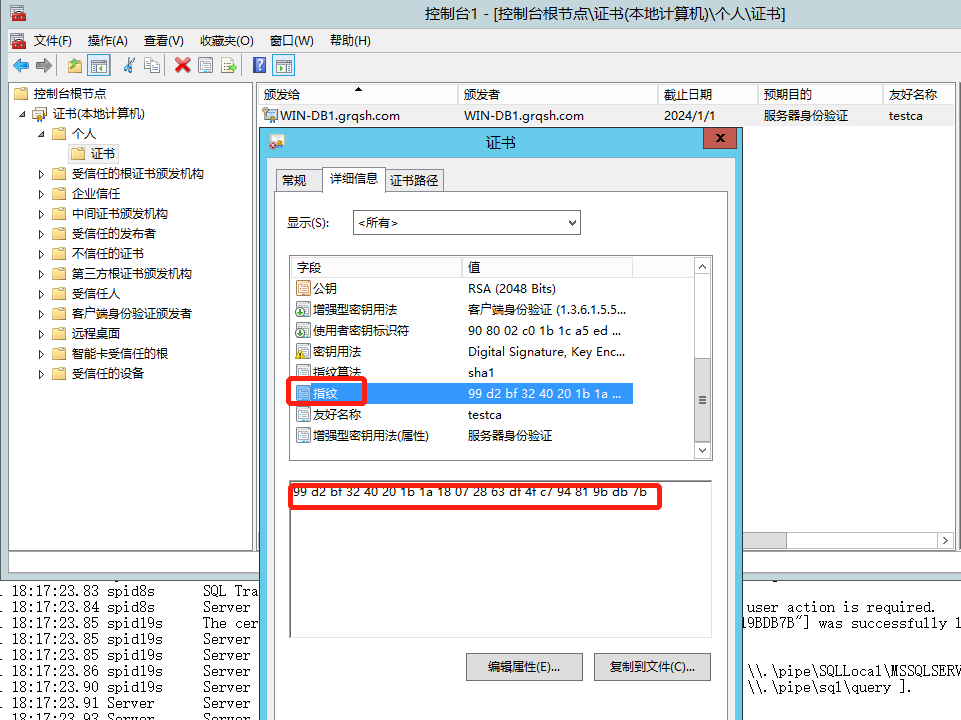Select the 证书 tree item under 个人

tap(94, 154)
